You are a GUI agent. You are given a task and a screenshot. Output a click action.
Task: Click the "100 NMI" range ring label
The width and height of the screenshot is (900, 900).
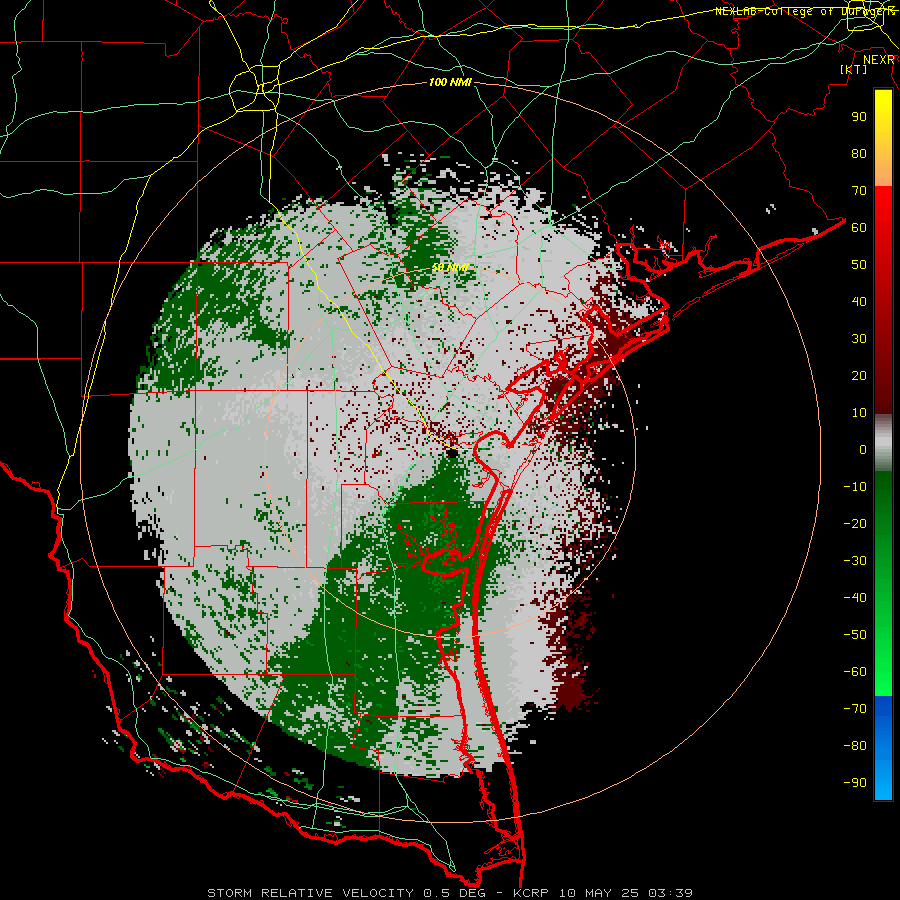pos(450,83)
